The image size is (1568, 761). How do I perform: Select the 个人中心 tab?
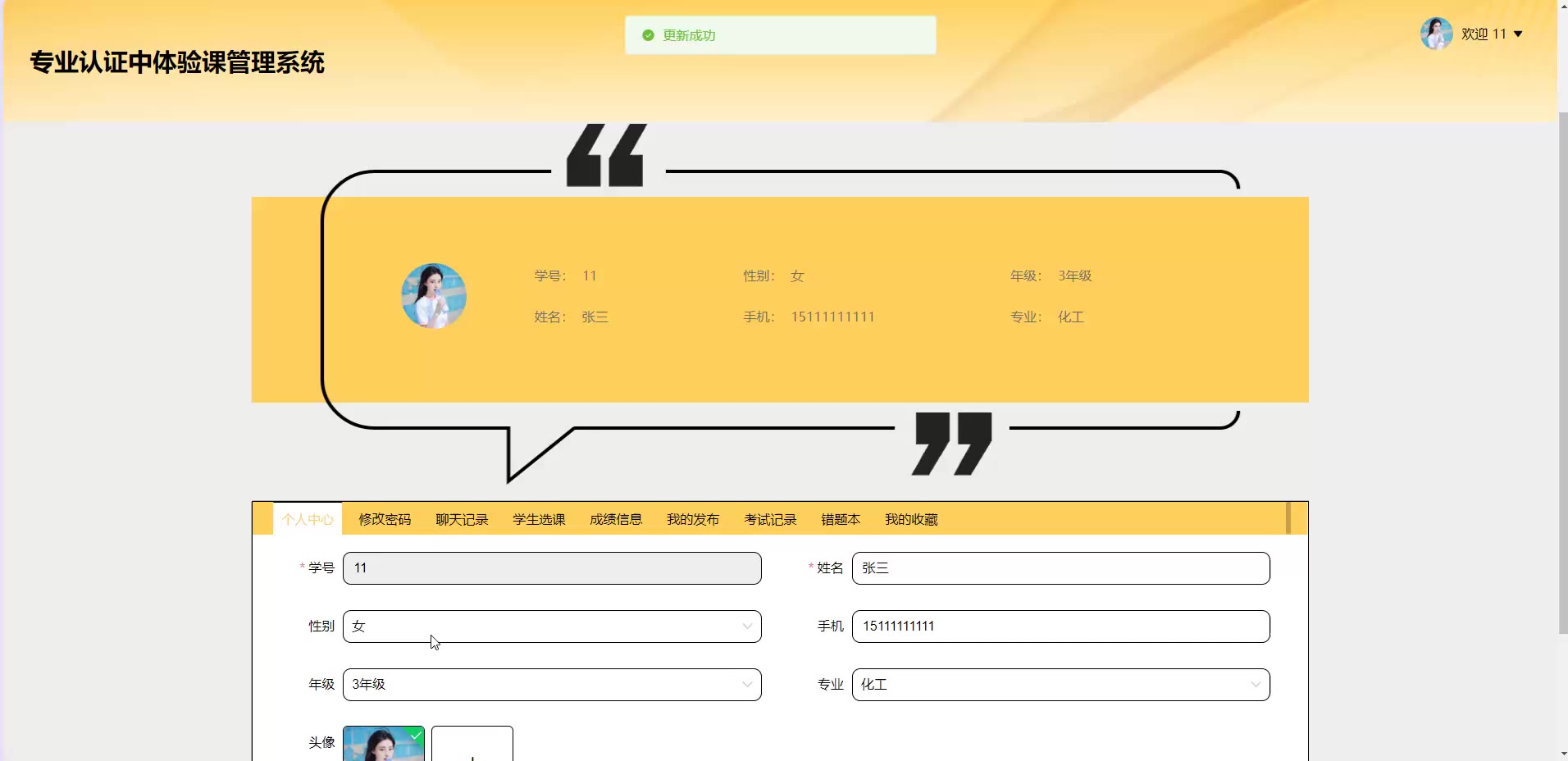click(x=308, y=519)
